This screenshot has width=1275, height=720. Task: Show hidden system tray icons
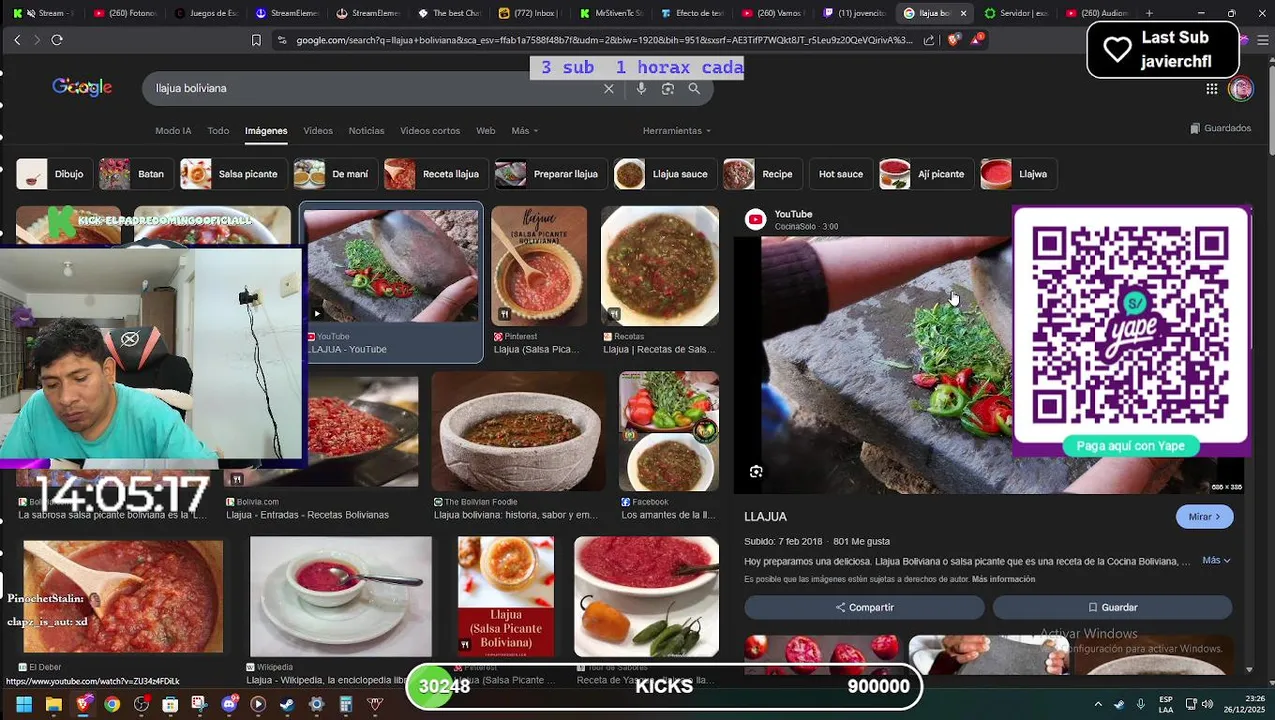[1098, 704]
